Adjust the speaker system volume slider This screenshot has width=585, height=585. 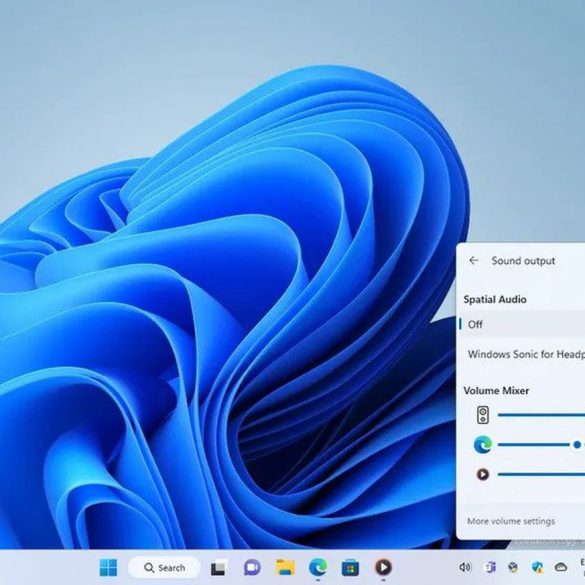tap(541, 414)
